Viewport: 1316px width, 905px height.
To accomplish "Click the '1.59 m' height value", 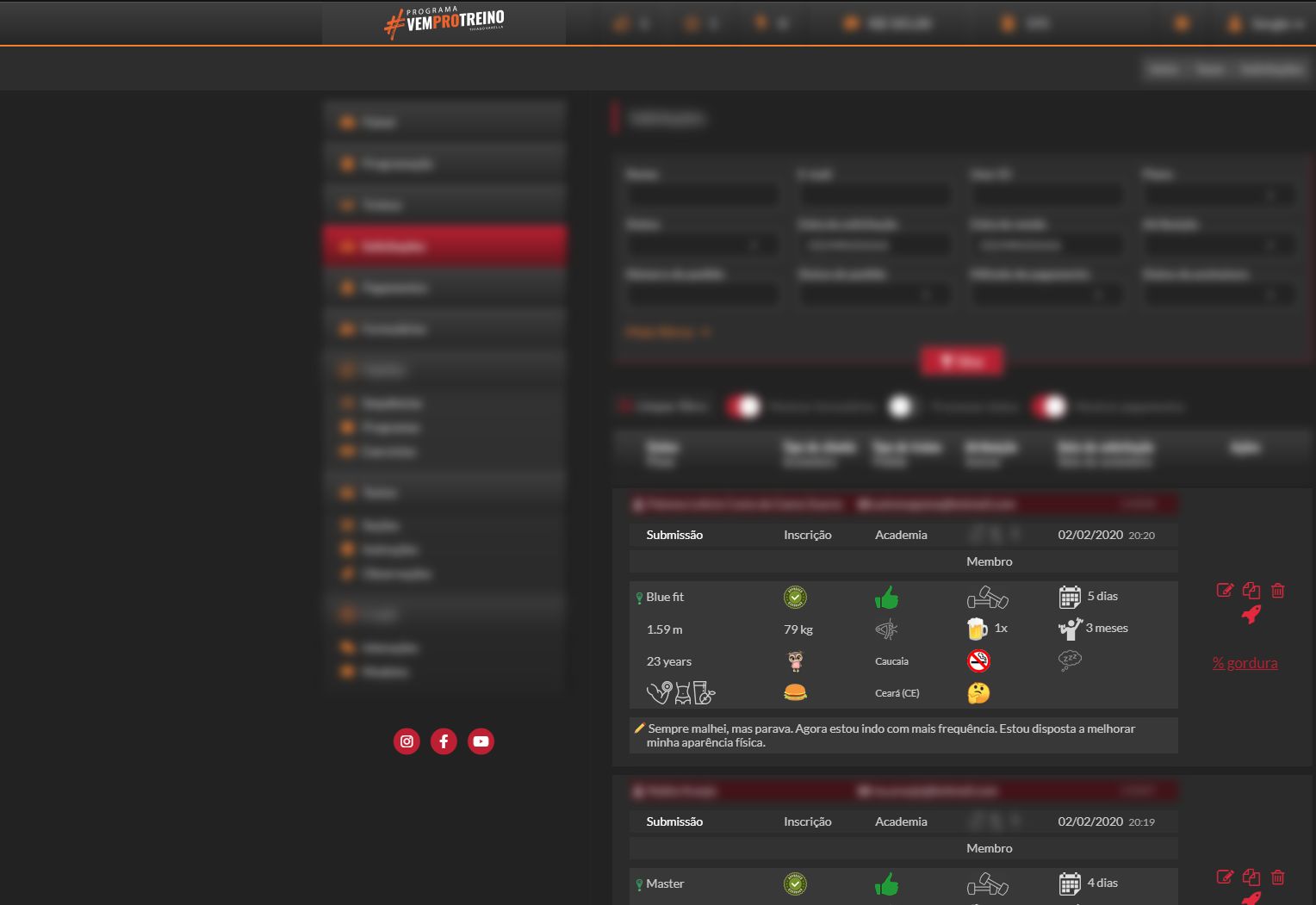I will 664,629.
